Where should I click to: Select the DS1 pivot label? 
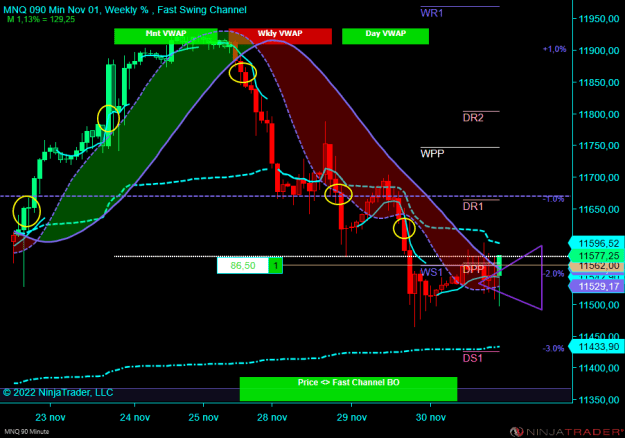coord(472,358)
